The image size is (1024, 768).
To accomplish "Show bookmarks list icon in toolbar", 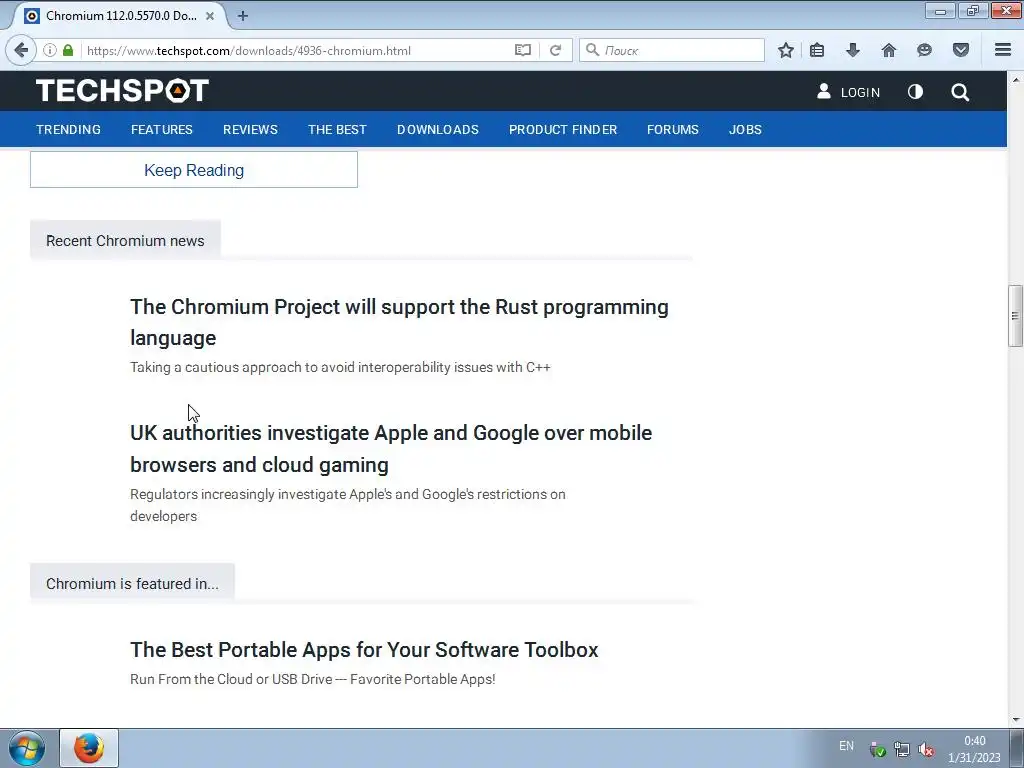I will [x=816, y=50].
